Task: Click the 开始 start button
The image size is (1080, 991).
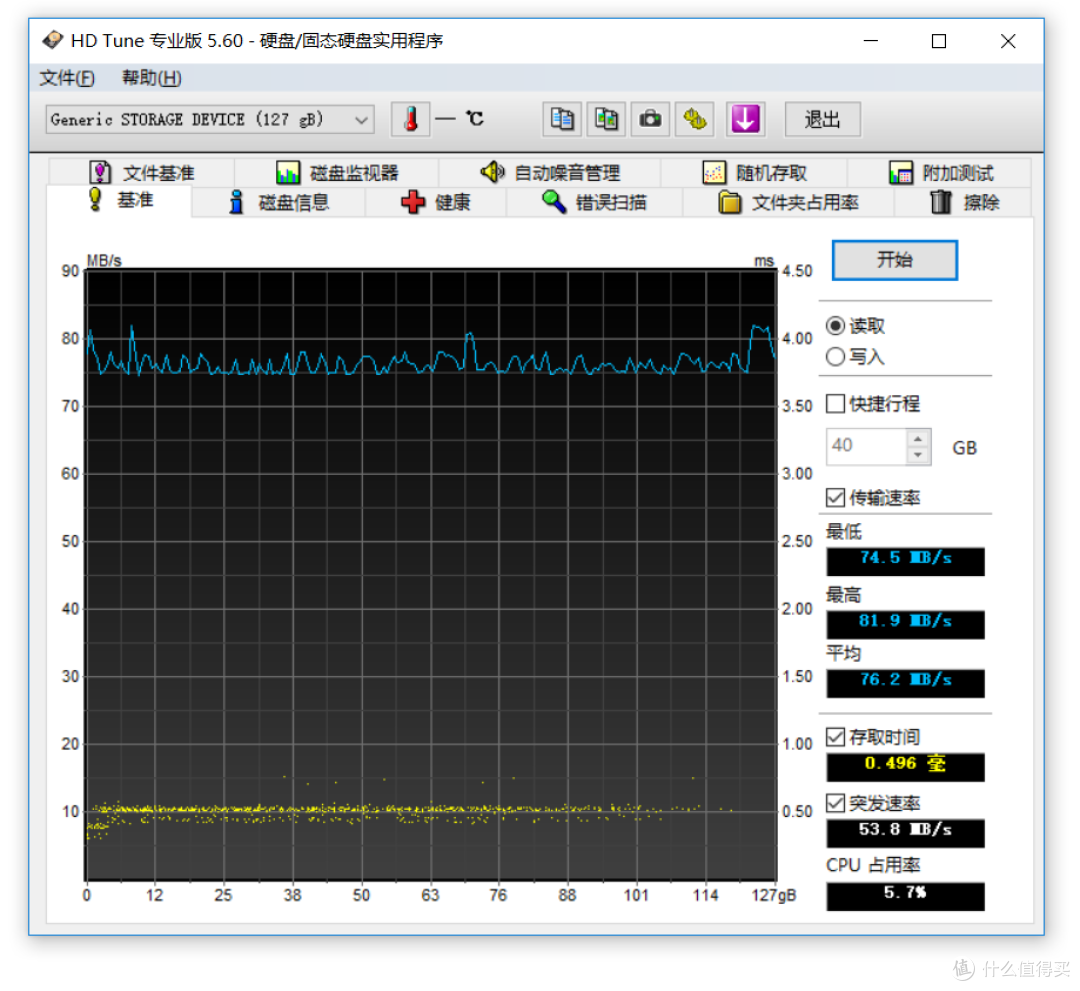Action: coord(895,260)
